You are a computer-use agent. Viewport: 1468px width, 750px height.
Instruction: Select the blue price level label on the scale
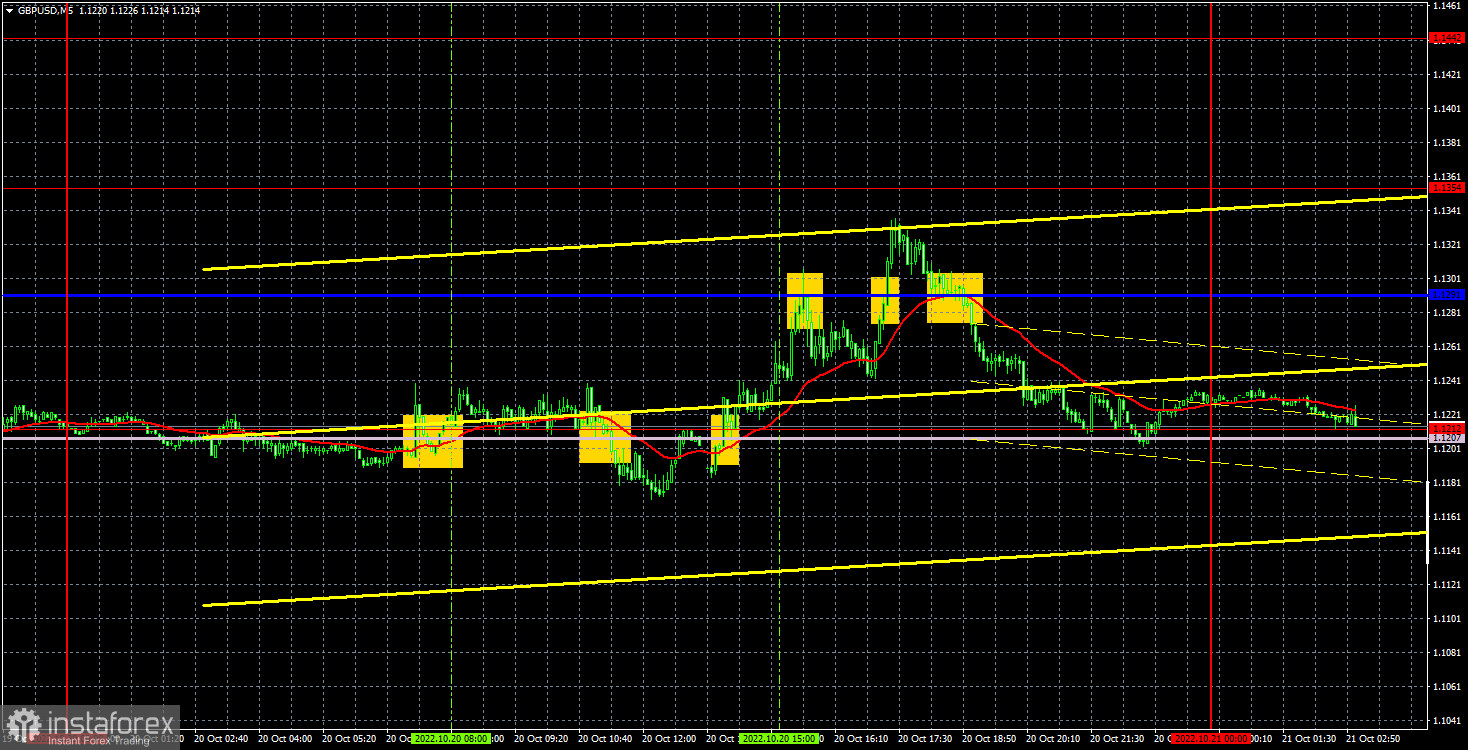[x=1447, y=295]
